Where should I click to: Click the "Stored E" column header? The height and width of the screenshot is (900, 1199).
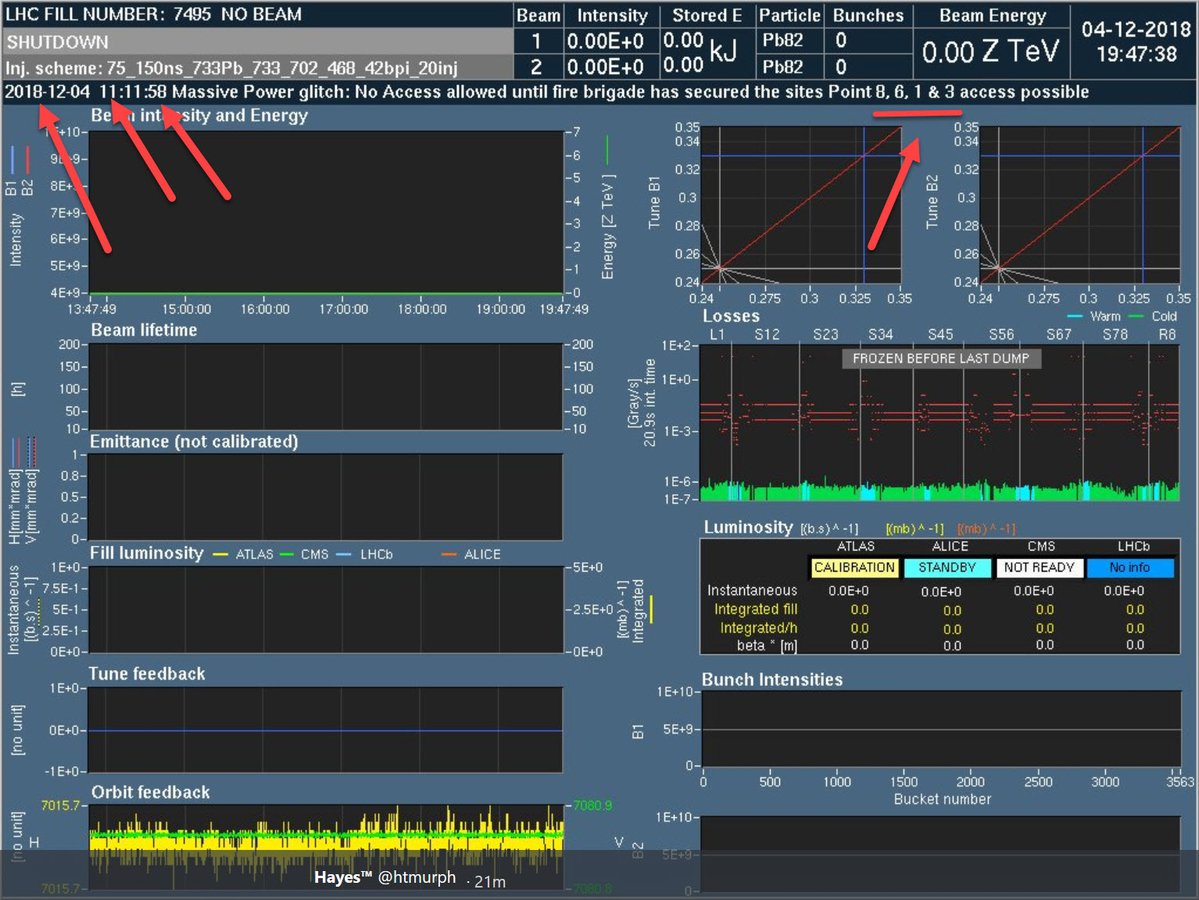(x=707, y=15)
